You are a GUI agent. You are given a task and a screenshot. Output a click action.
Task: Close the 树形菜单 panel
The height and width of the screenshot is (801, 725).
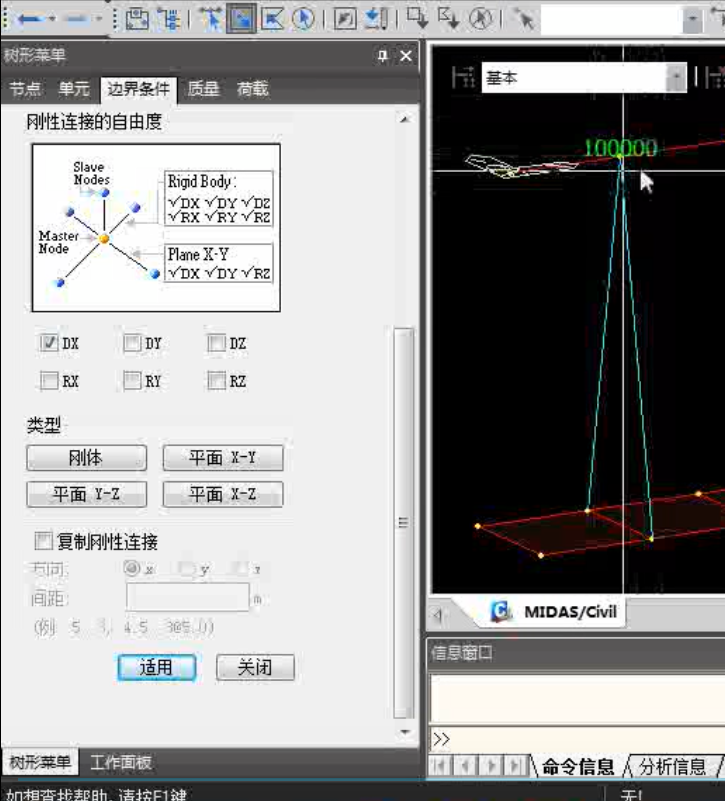[x=406, y=56]
